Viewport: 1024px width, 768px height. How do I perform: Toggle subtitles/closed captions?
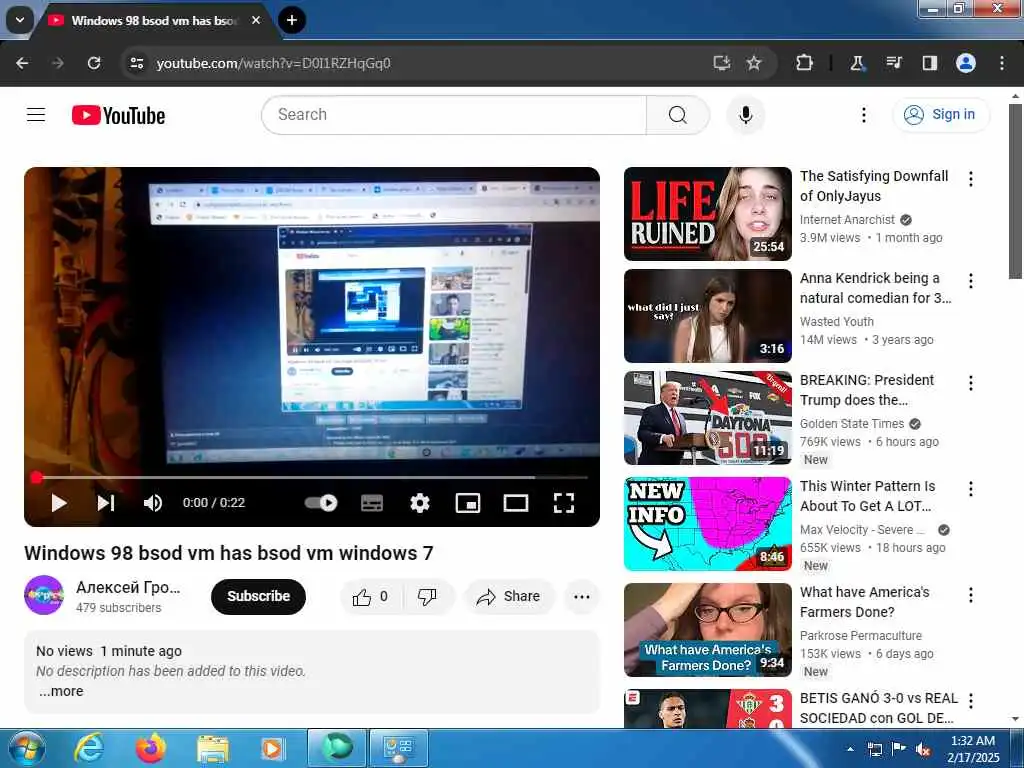(x=372, y=503)
